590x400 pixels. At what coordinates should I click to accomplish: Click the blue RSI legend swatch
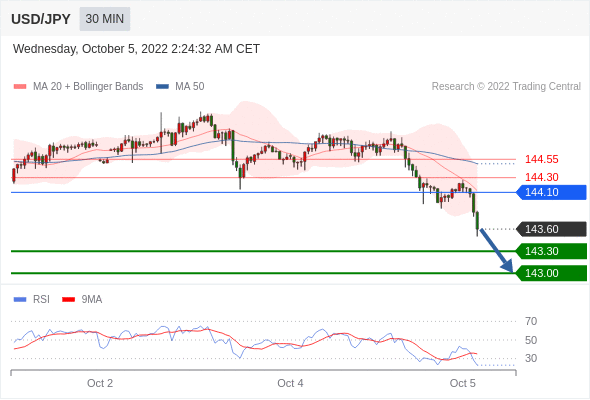pos(20,300)
